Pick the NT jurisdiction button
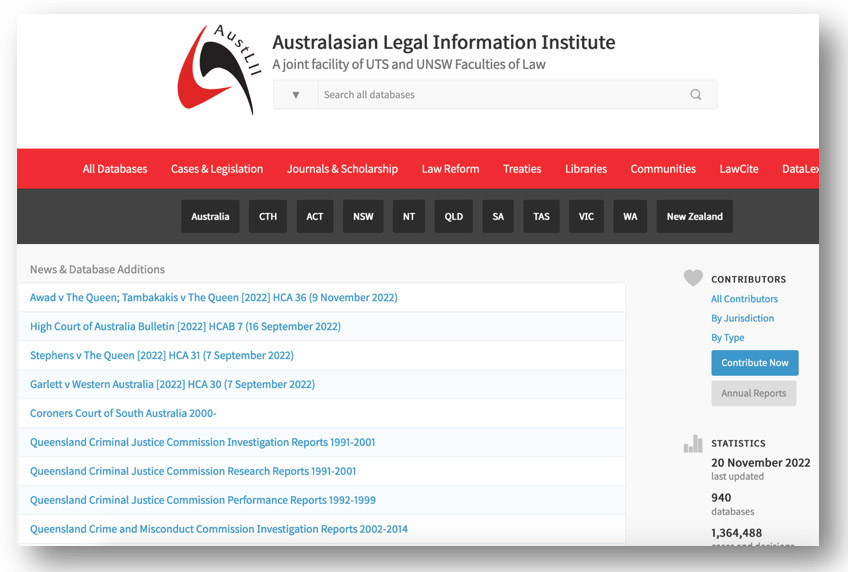 pyautogui.click(x=409, y=216)
